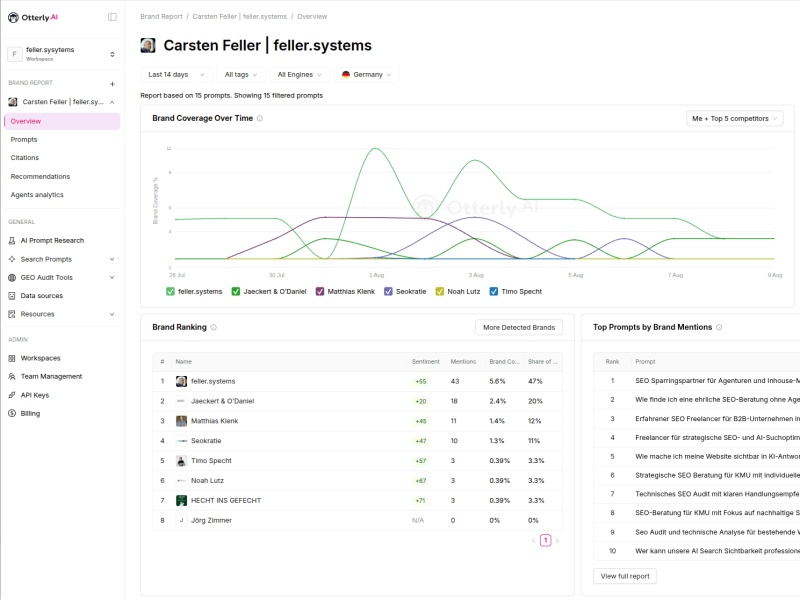Open the Citations menu item
800x600 pixels.
(x=62, y=158)
